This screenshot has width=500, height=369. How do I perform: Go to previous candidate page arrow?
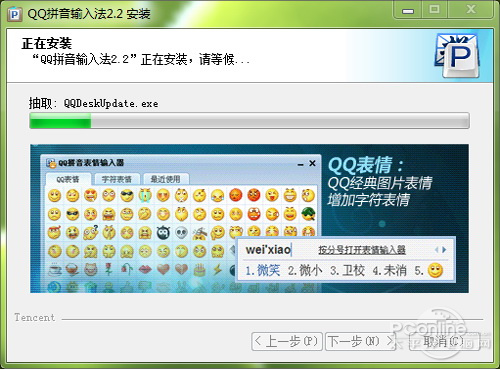pos(437,250)
